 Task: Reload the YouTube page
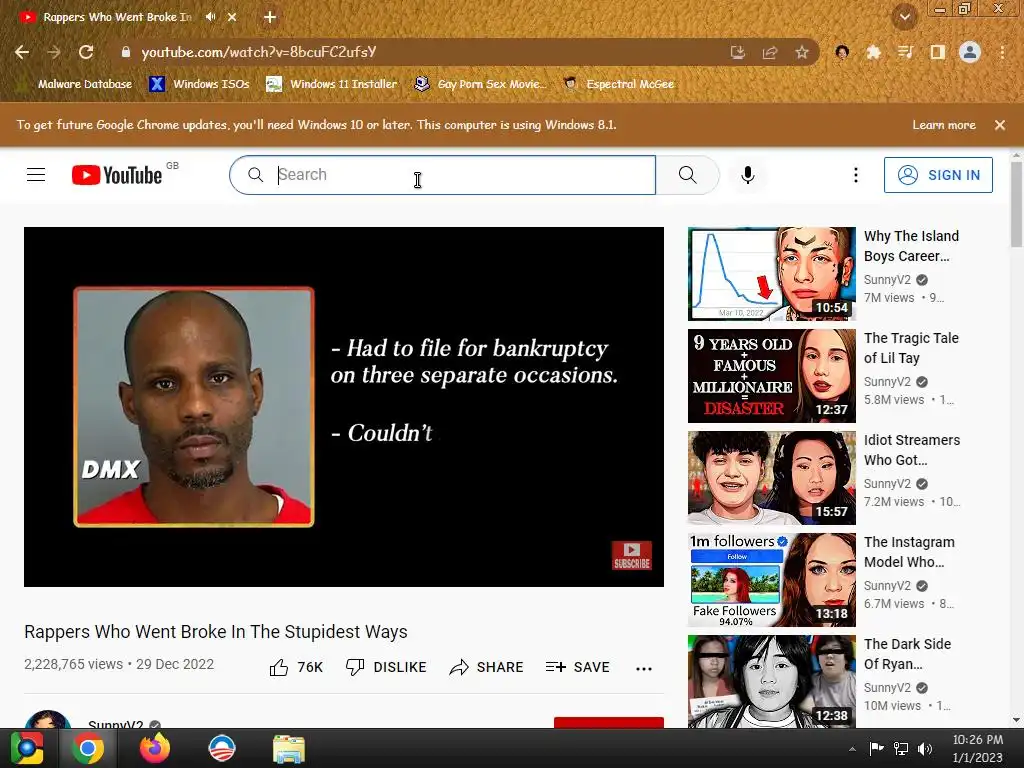pyautogui.click(x=86, y=52)
